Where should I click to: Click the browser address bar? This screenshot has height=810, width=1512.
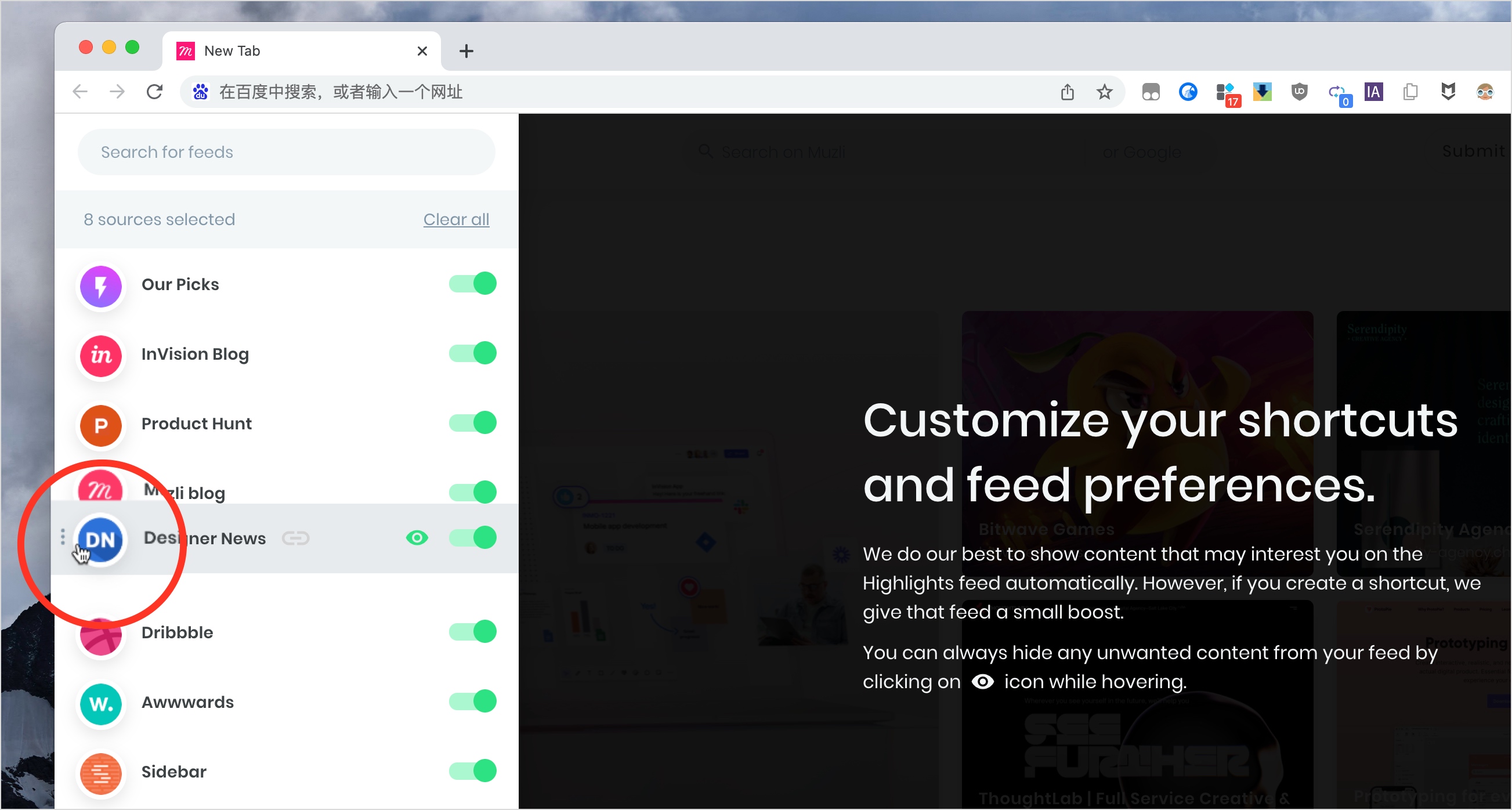587,92
